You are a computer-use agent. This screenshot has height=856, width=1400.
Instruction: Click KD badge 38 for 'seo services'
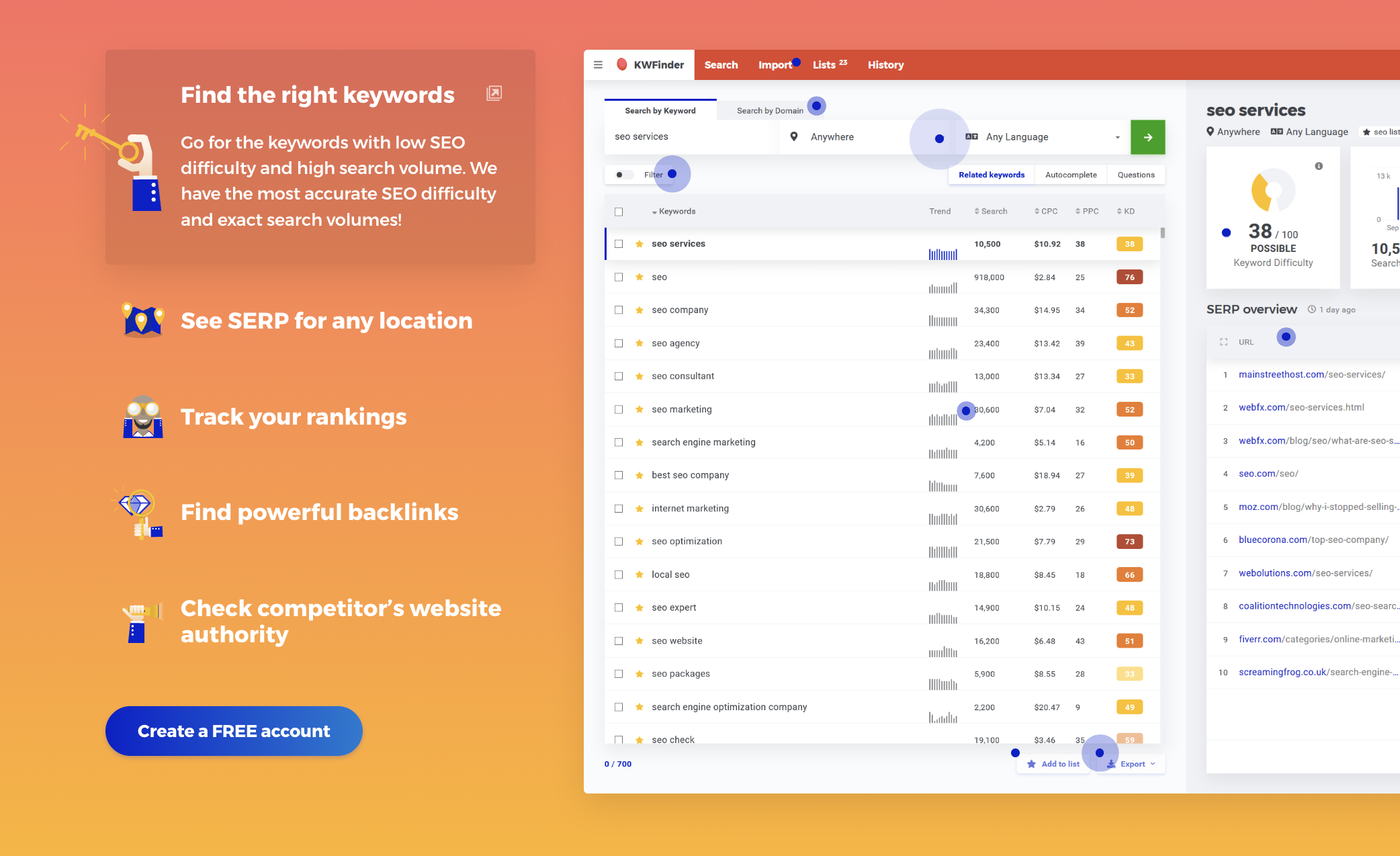pos(1129,244)
